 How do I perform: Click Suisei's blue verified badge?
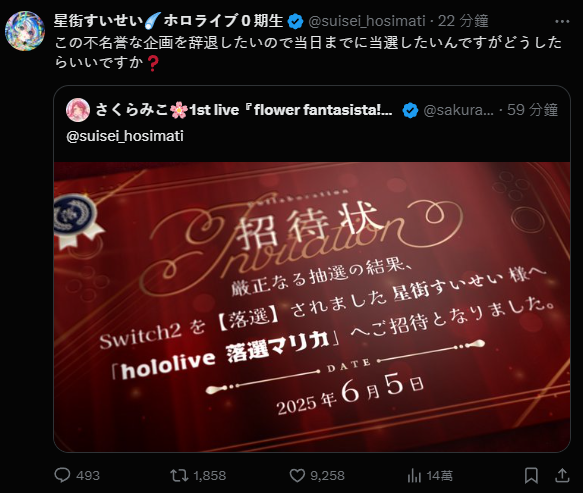point(296,21)
